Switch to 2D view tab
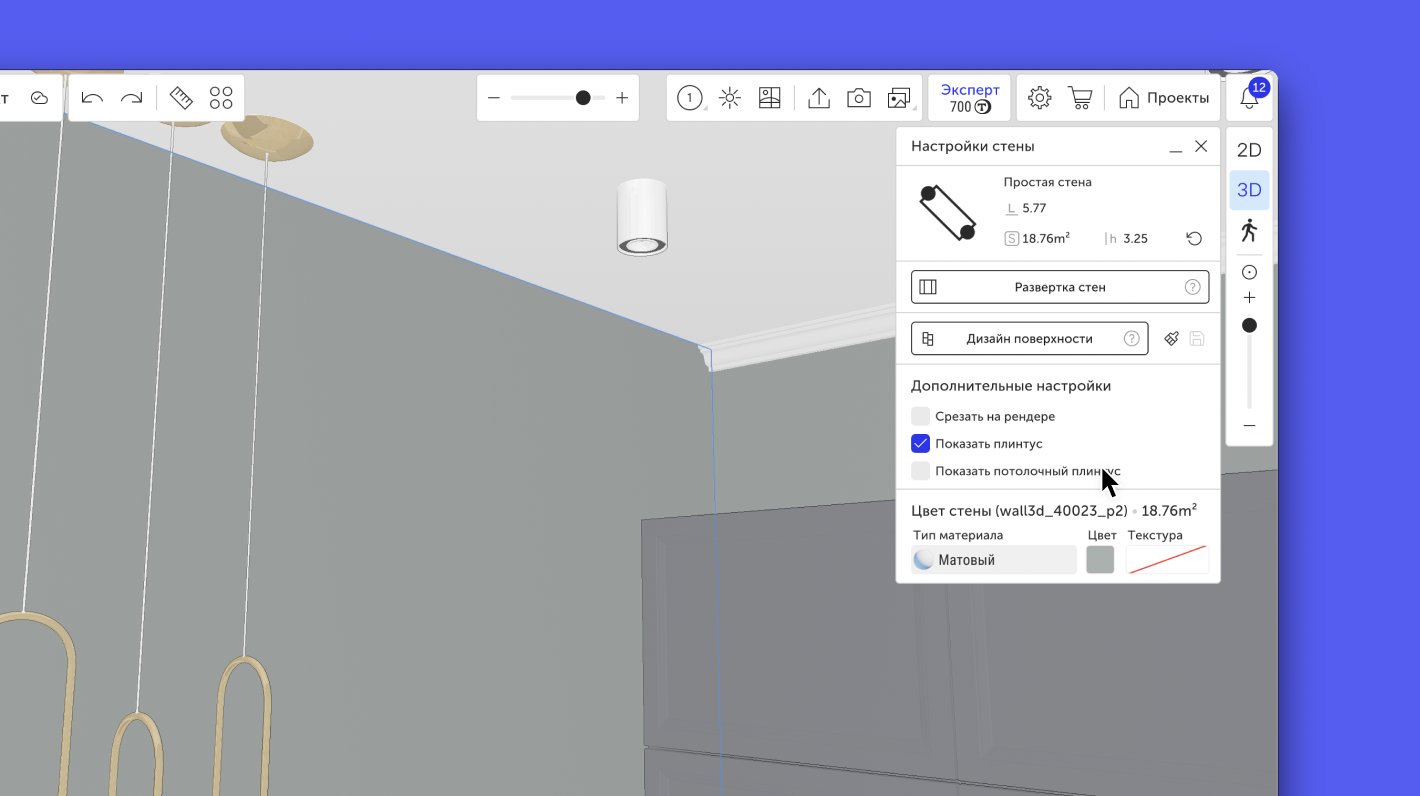Image resolution: width=1420 pixels, height=796 pixels. pos(1249,151)
